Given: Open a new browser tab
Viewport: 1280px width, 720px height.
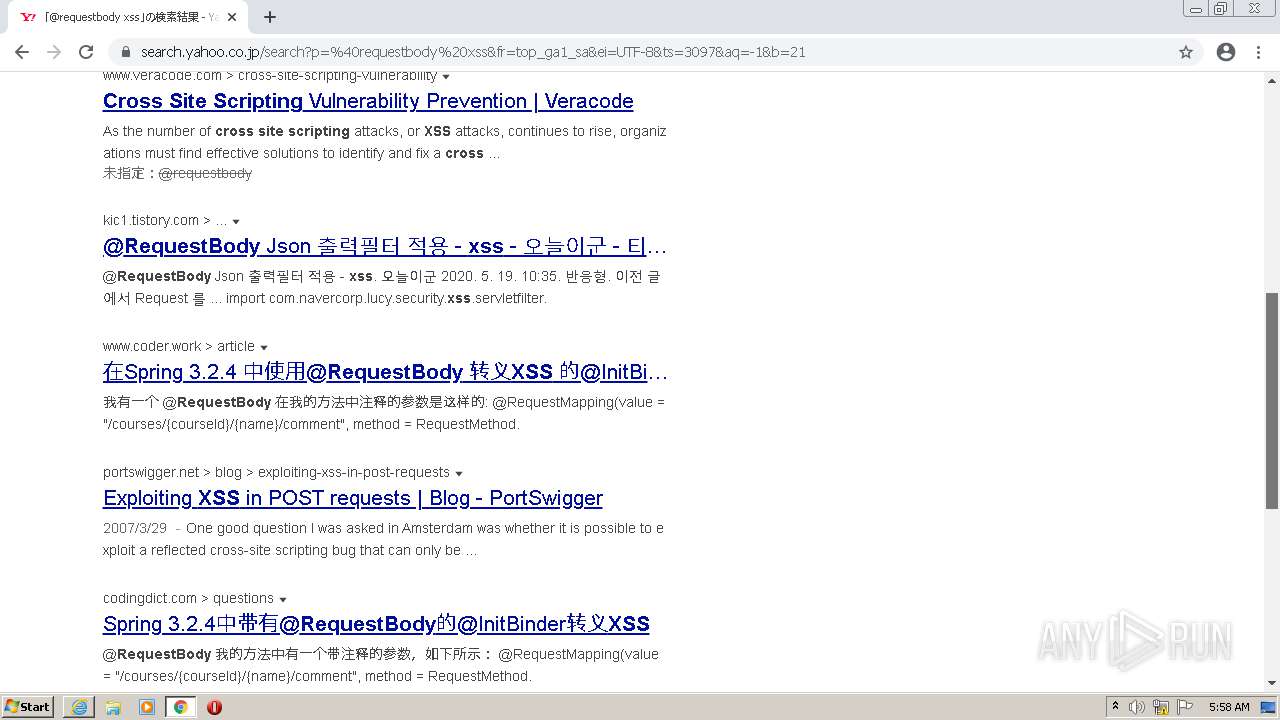Looking at the screenshot, I should coord(270,17).
